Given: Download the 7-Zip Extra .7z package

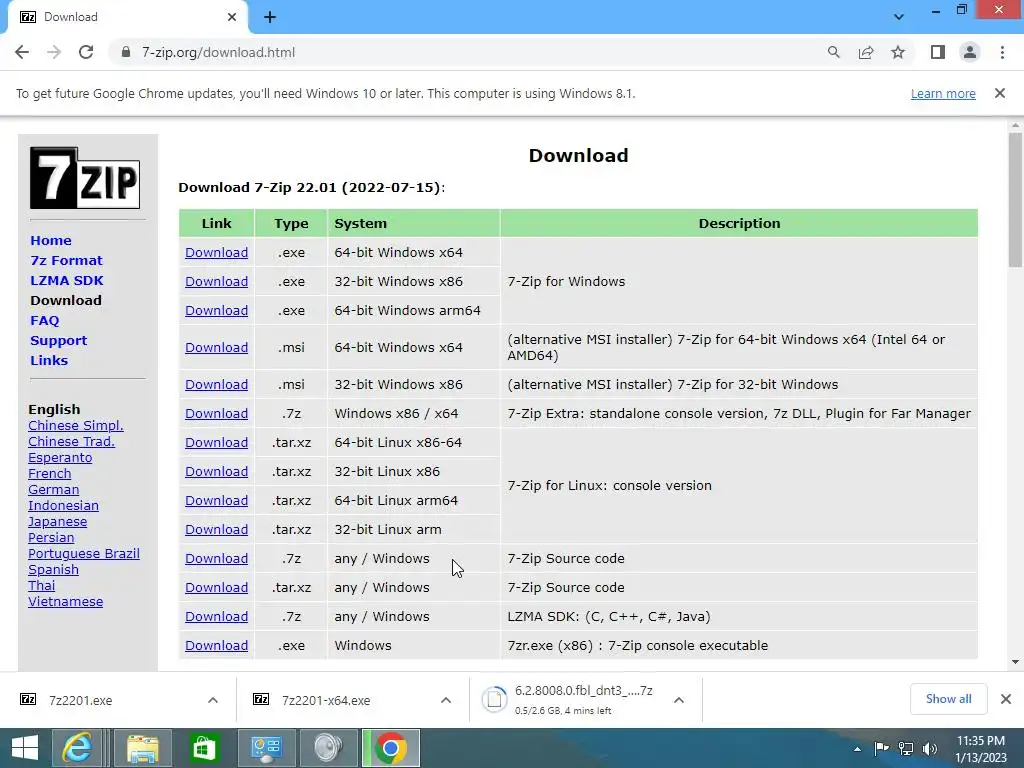Looking at the screenshot, I should pyautogui.click(x=216, y=414).
